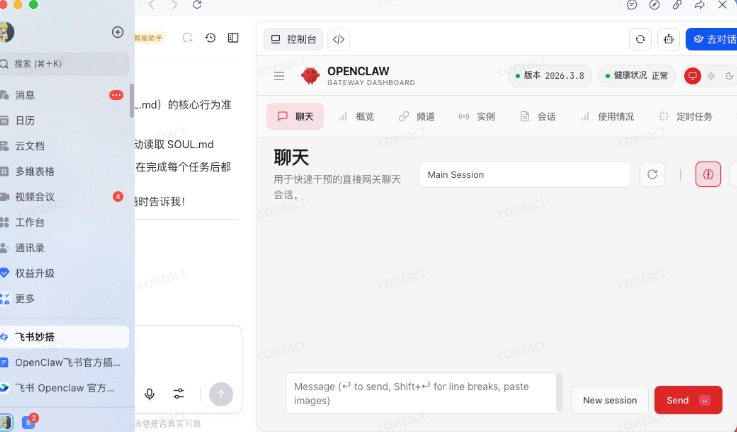
Task: Open 视频会议 video meetings in sidebar
Action: point(64,196)
